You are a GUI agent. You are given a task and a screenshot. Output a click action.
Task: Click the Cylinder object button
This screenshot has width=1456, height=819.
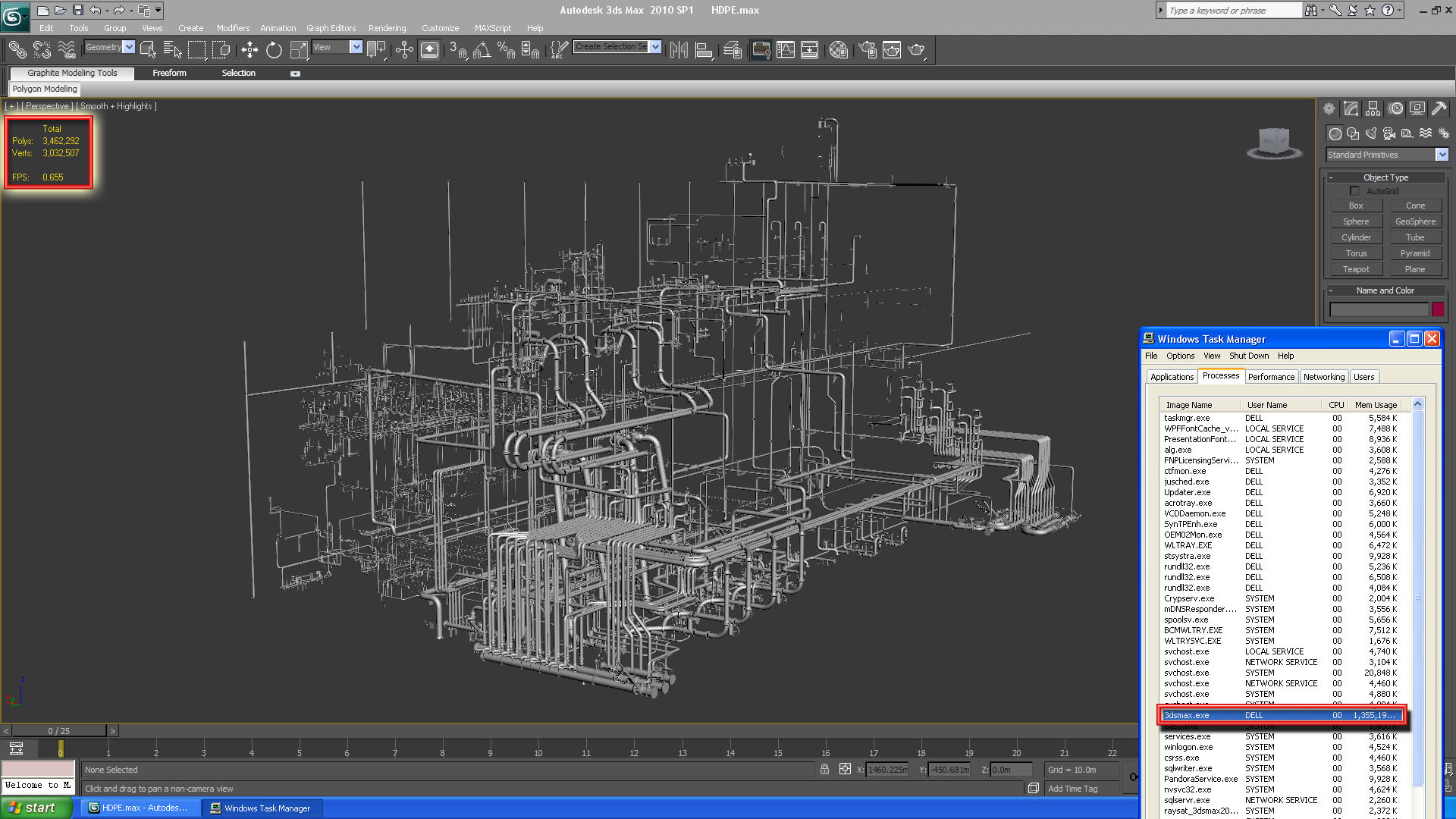[x=1356, y=237]
